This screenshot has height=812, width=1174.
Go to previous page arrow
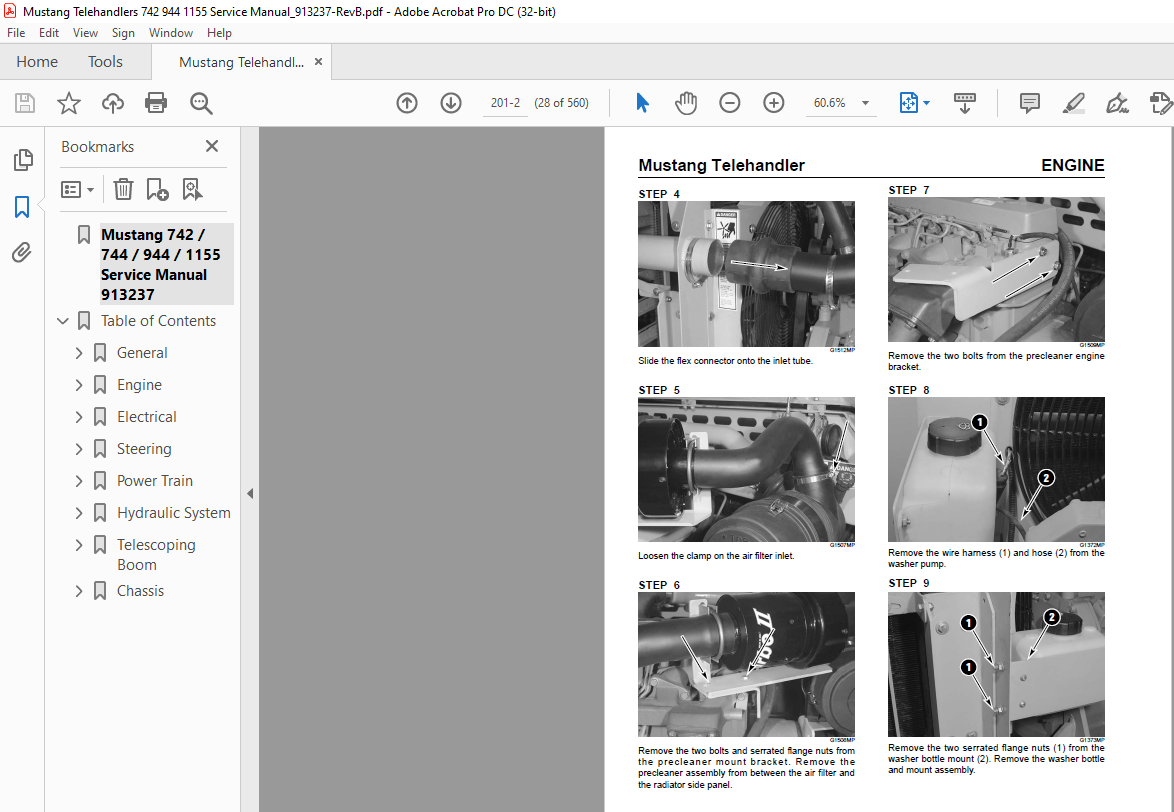pos(407,103)
